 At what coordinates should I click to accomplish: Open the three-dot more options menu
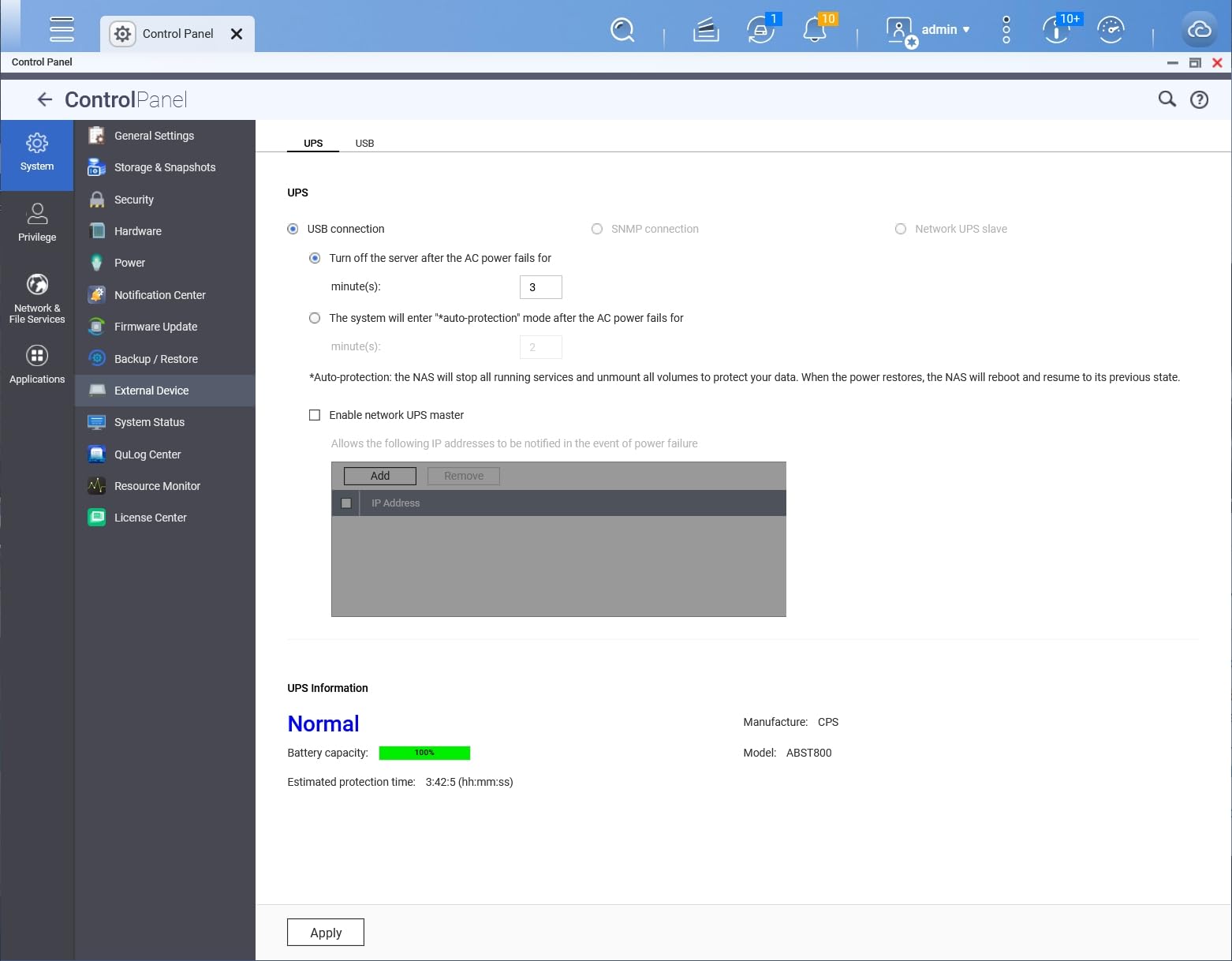coord(1006,30)
